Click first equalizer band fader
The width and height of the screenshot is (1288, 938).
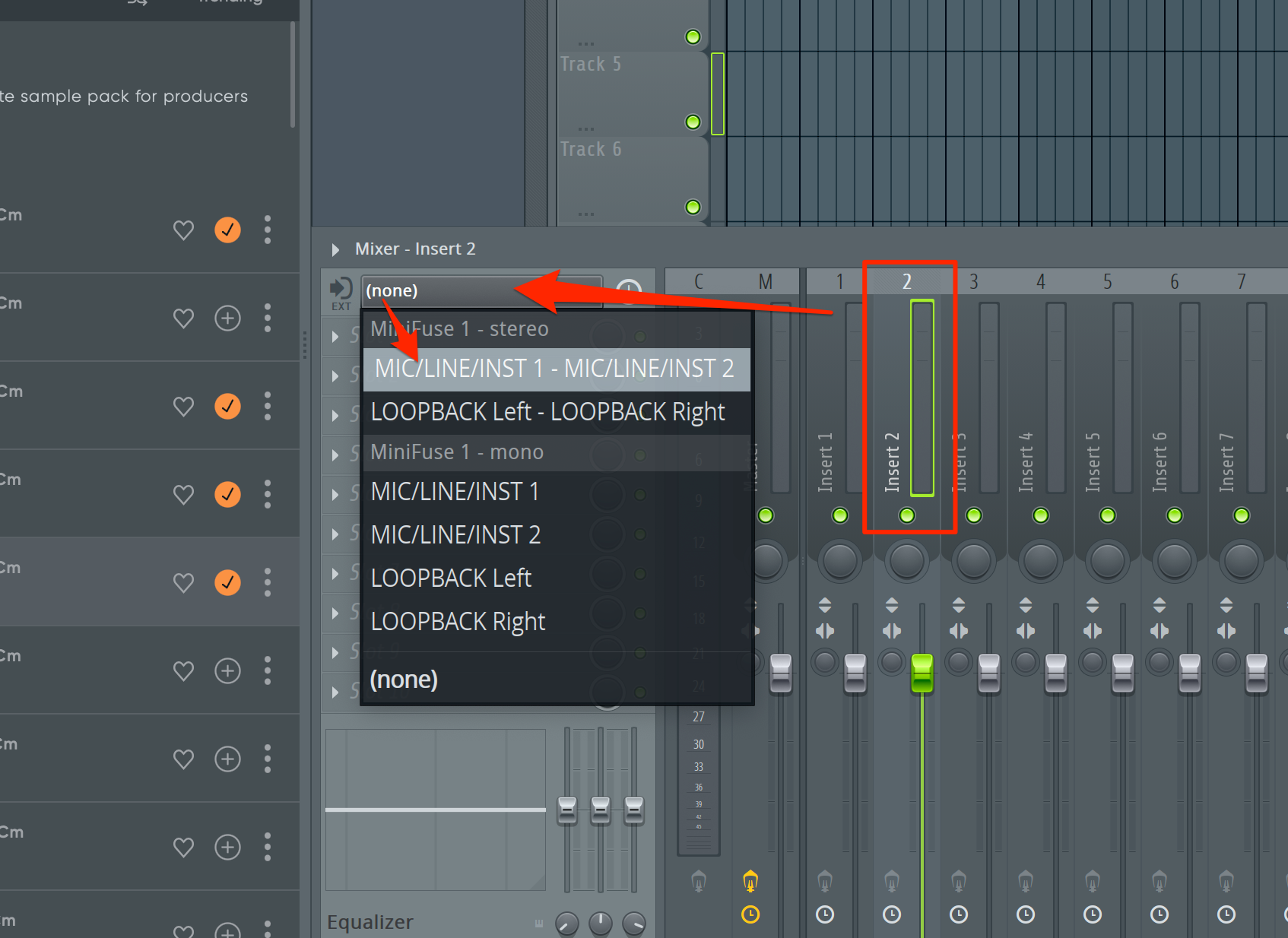(567, 810)
